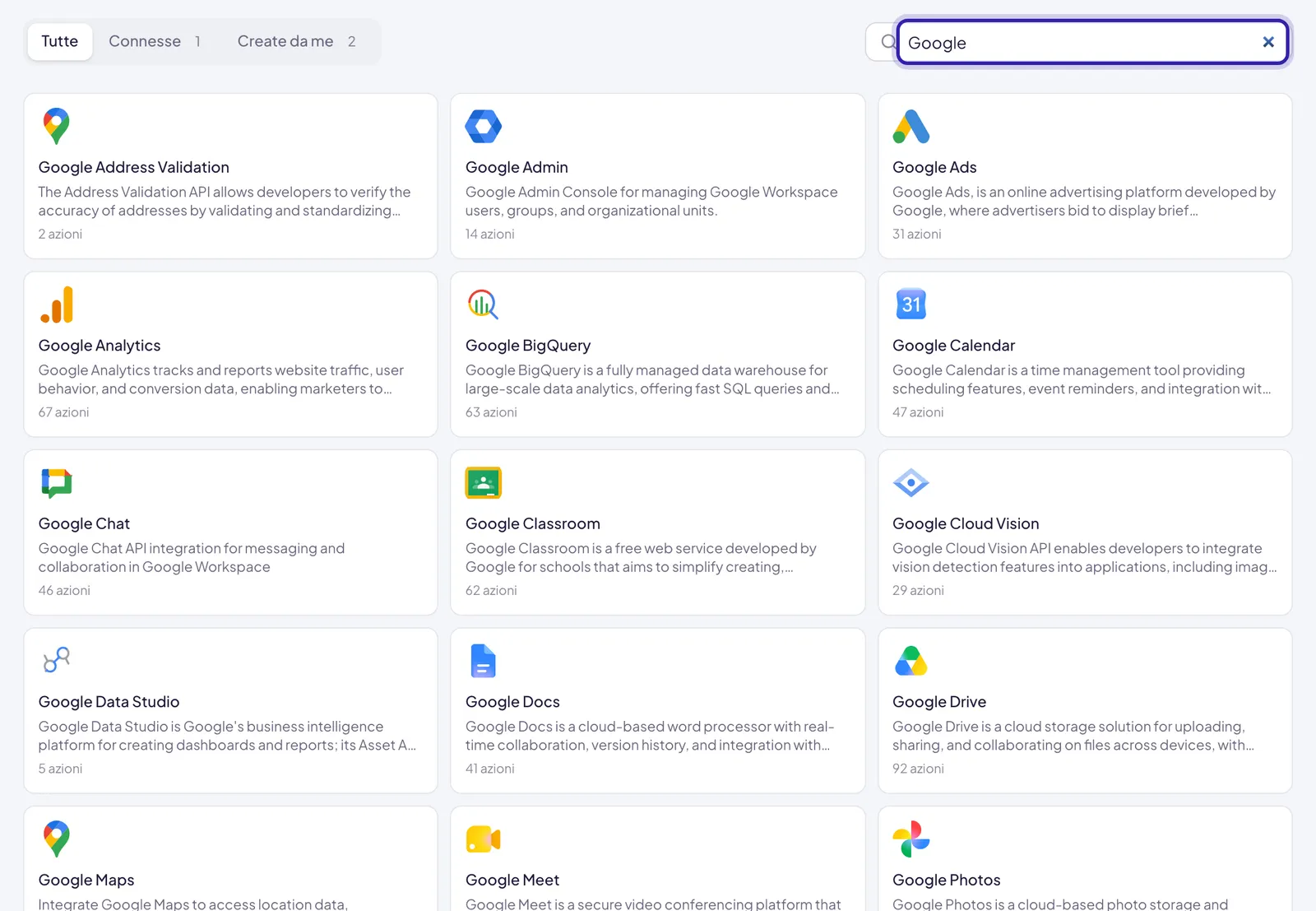This screenshot has height=911, width=1316.
Task: Click the '14 azioni' count text
Action: (x=489, y=234)
